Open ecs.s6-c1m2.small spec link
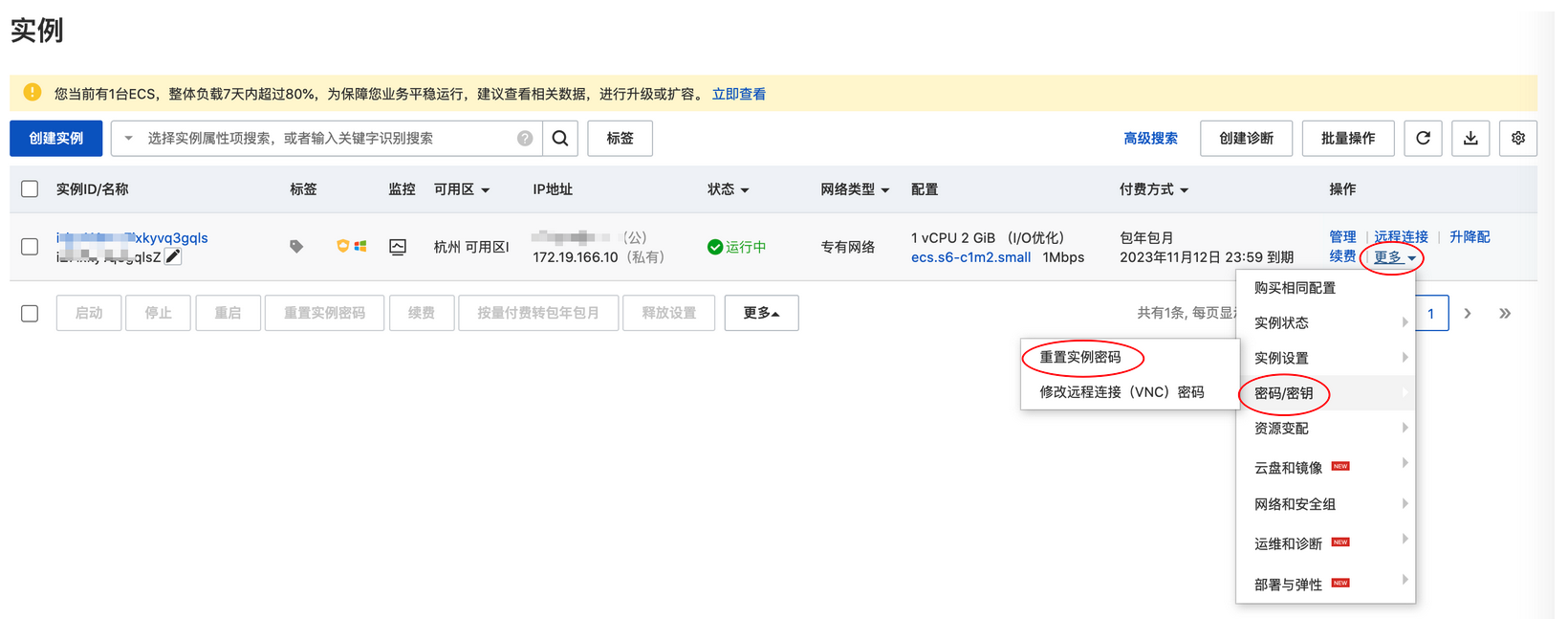This screenshot has height=641, width=1568. click(970, 257)
